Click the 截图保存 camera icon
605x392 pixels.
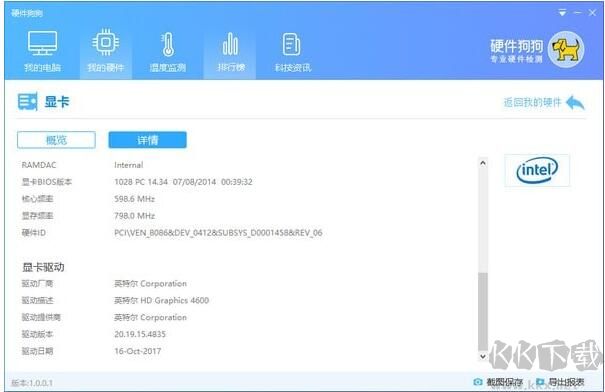pyautogui.click(x=478, y=382)
